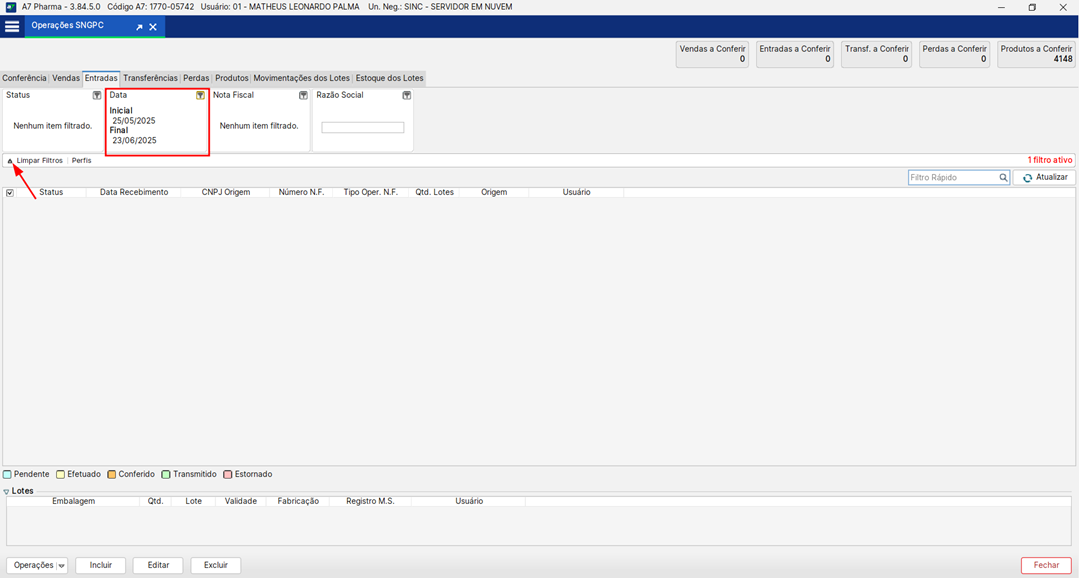Toggle the Pendente status legend box

8,475
